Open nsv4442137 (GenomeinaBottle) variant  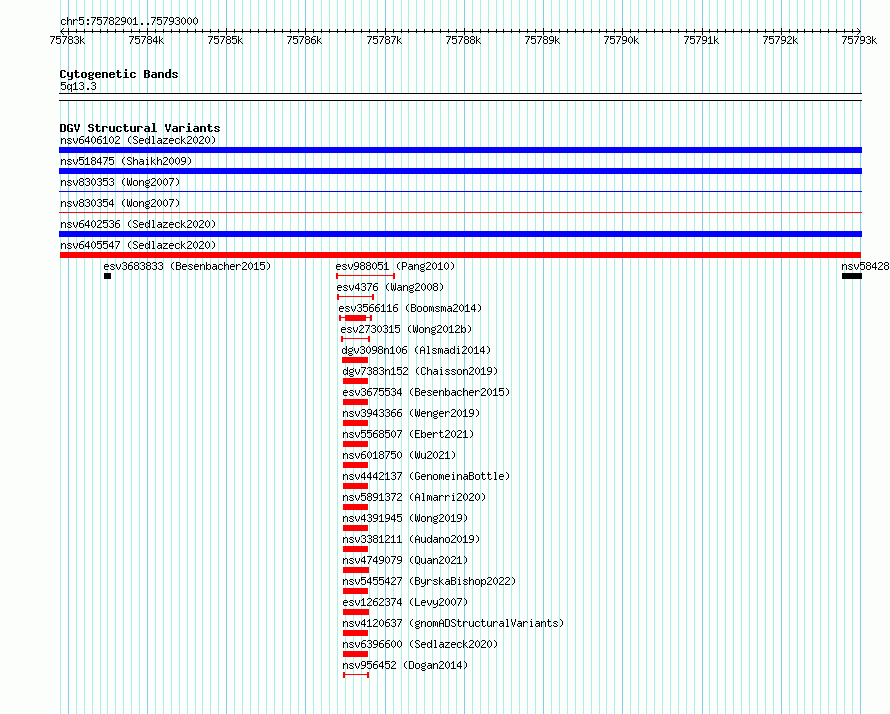(x=426, y=476)
